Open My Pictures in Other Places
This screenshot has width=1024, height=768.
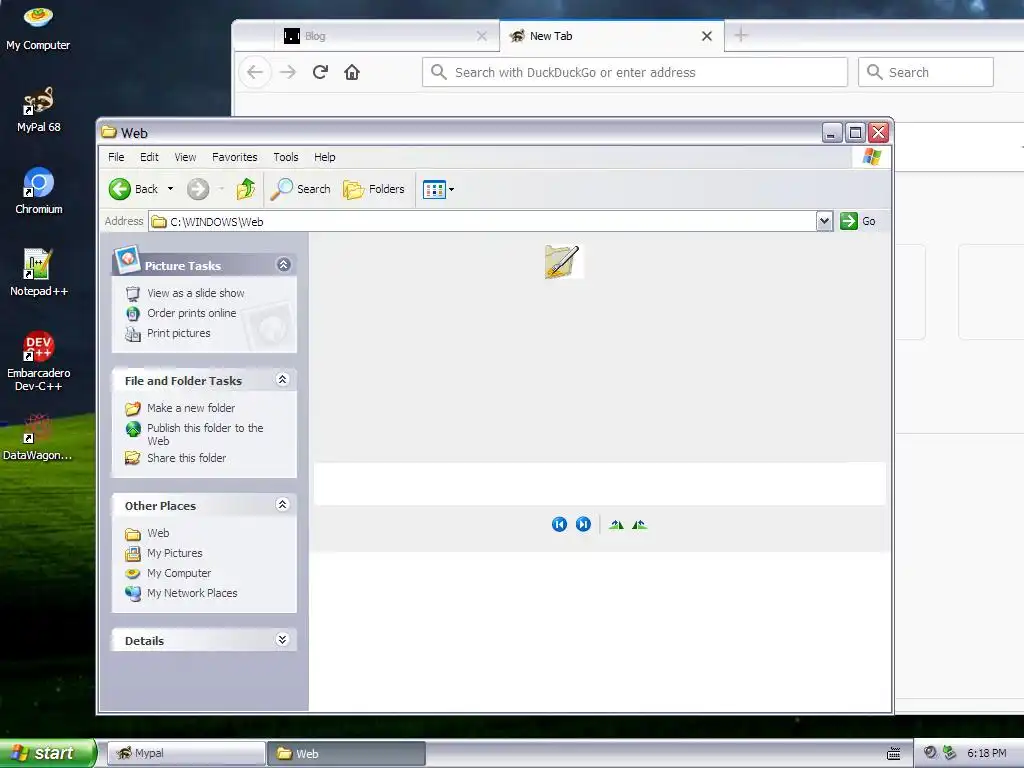point(174,553)
